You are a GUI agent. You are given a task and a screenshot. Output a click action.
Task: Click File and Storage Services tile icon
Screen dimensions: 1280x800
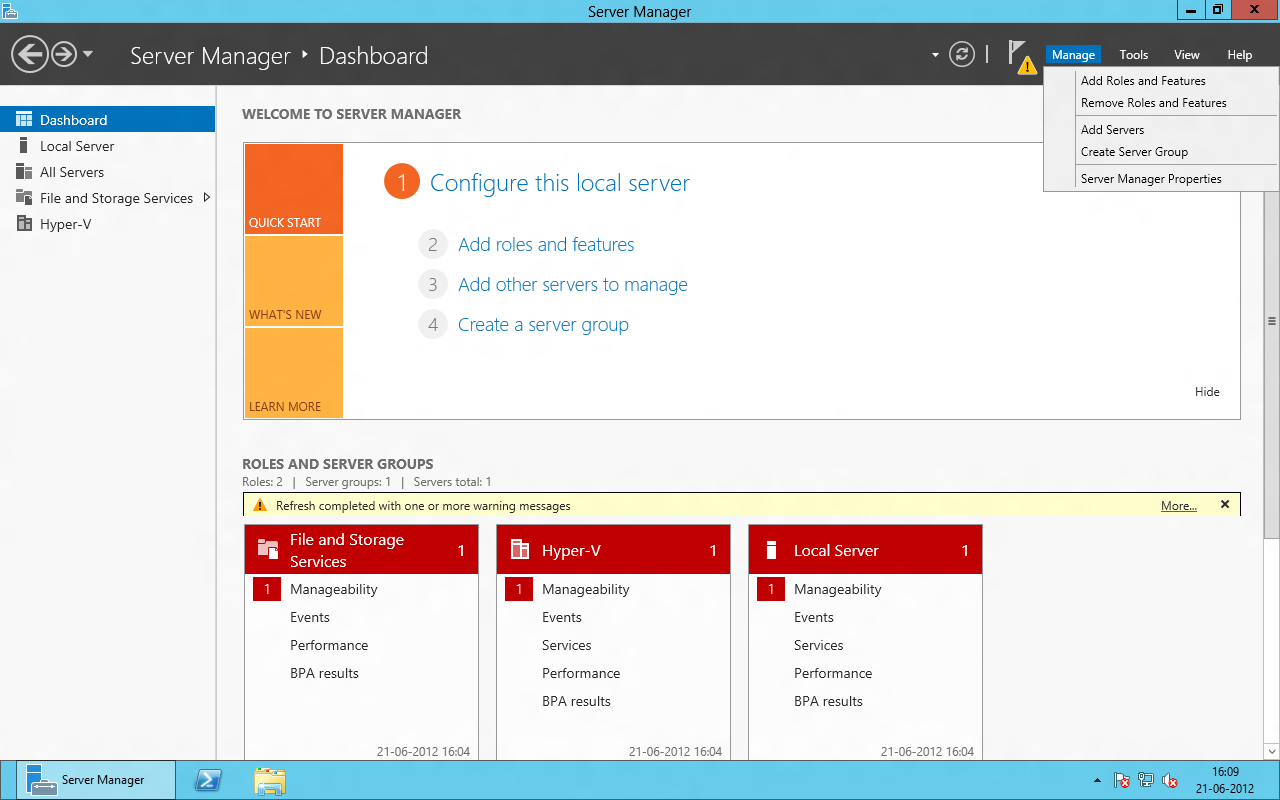point(268,549)
